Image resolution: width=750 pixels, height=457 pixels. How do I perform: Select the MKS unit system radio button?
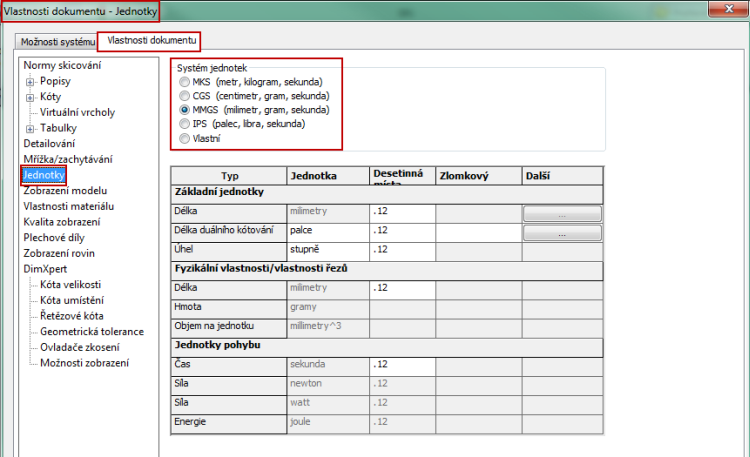[184, 81]
